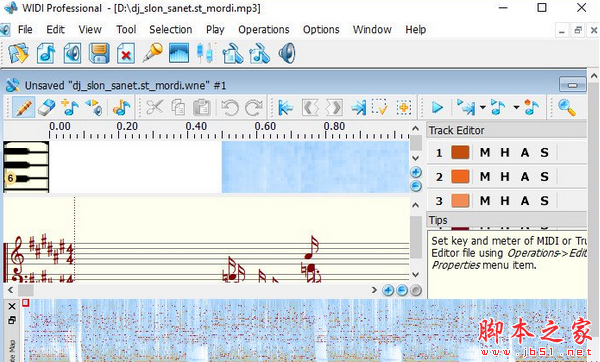Screen dimensions: 600x362
Task: Toggle H on track 2
Action: (505, 177)
